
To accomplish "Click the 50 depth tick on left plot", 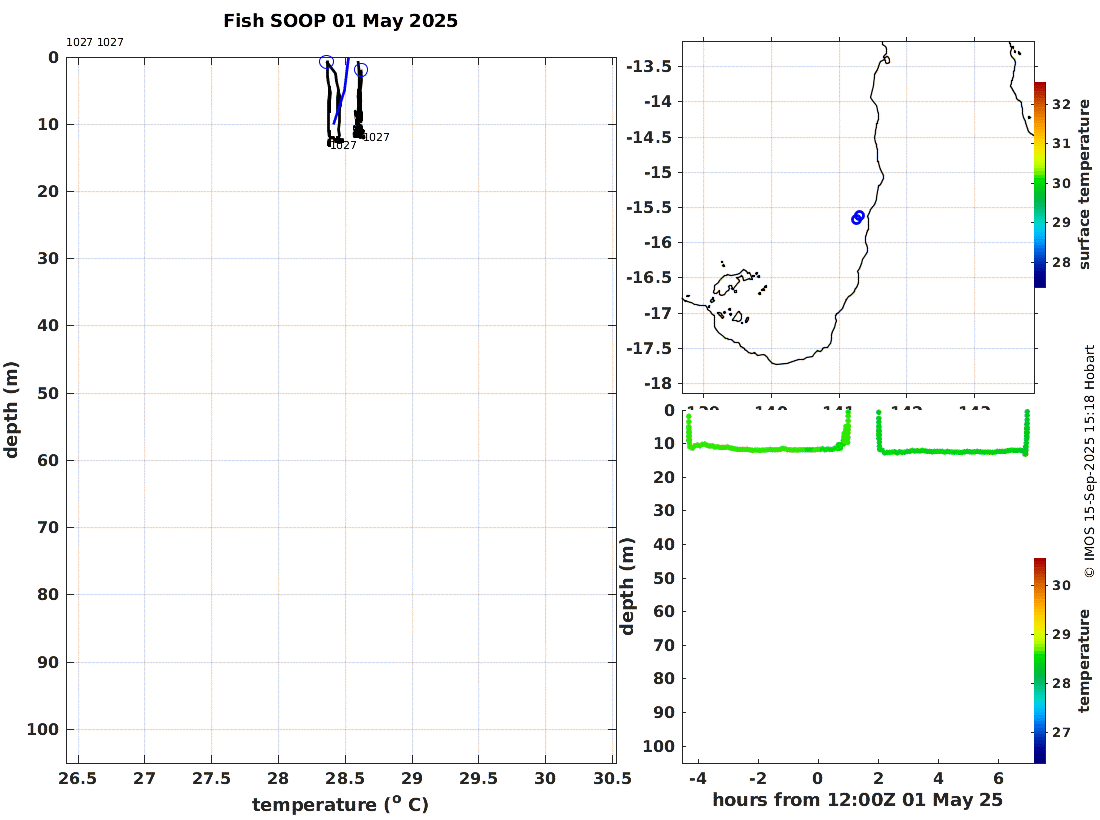I will (x=48, y=394).
